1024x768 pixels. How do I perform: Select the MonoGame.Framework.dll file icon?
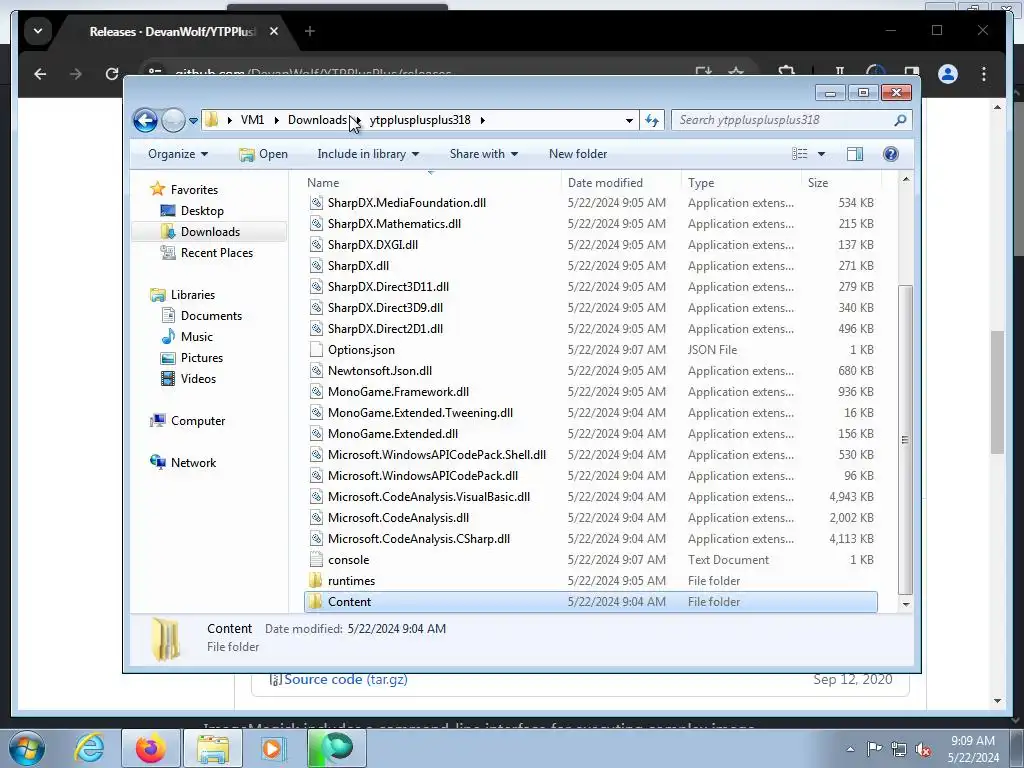tap(316, 392)
